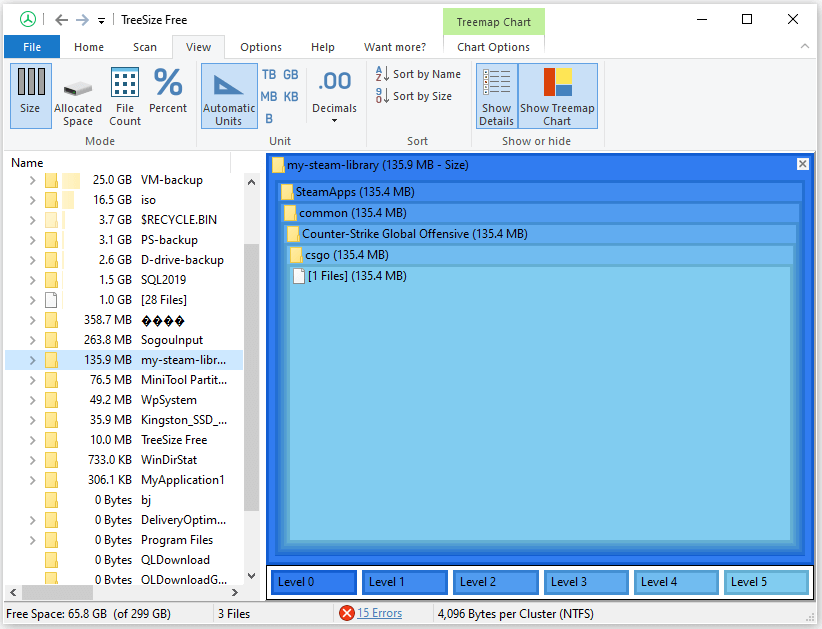Open the Decimals setting

[x=334, y=96]
